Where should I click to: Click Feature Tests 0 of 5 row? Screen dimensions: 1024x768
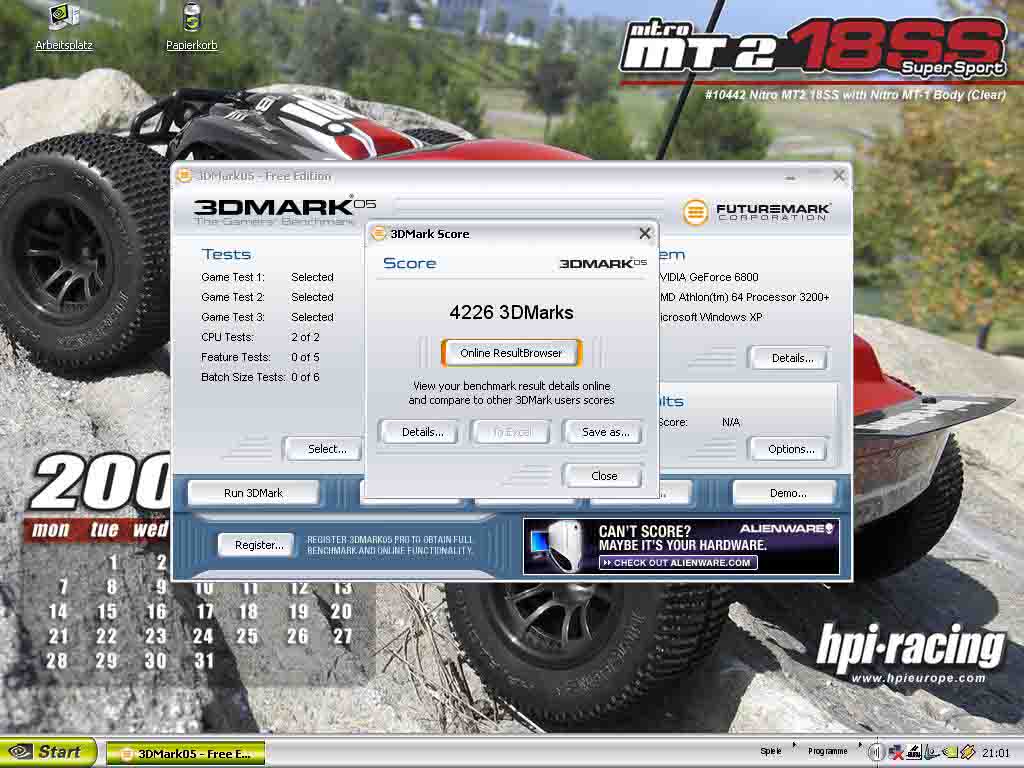tap(260, 357)
